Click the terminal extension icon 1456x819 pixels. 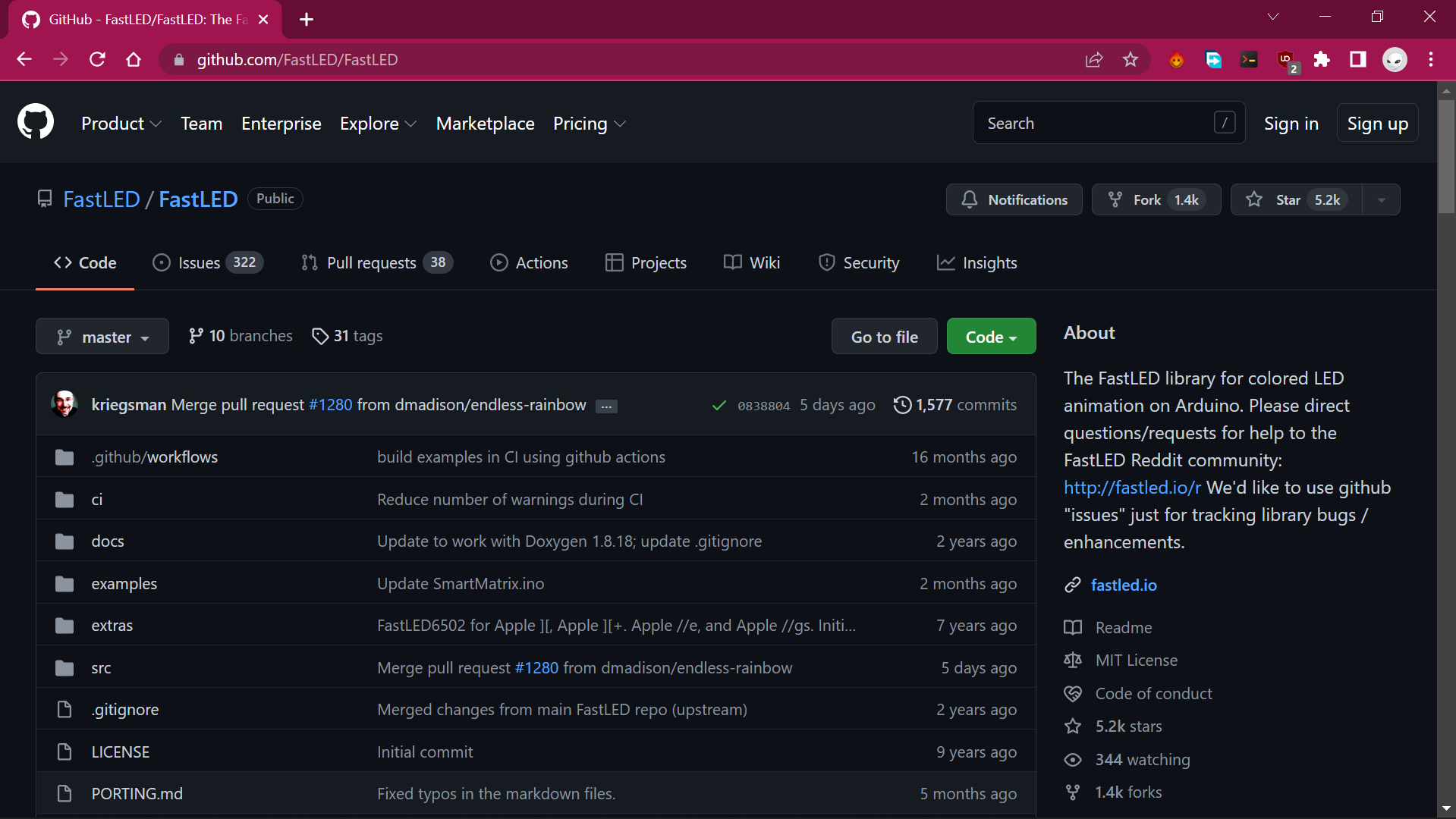(1249, 59)
